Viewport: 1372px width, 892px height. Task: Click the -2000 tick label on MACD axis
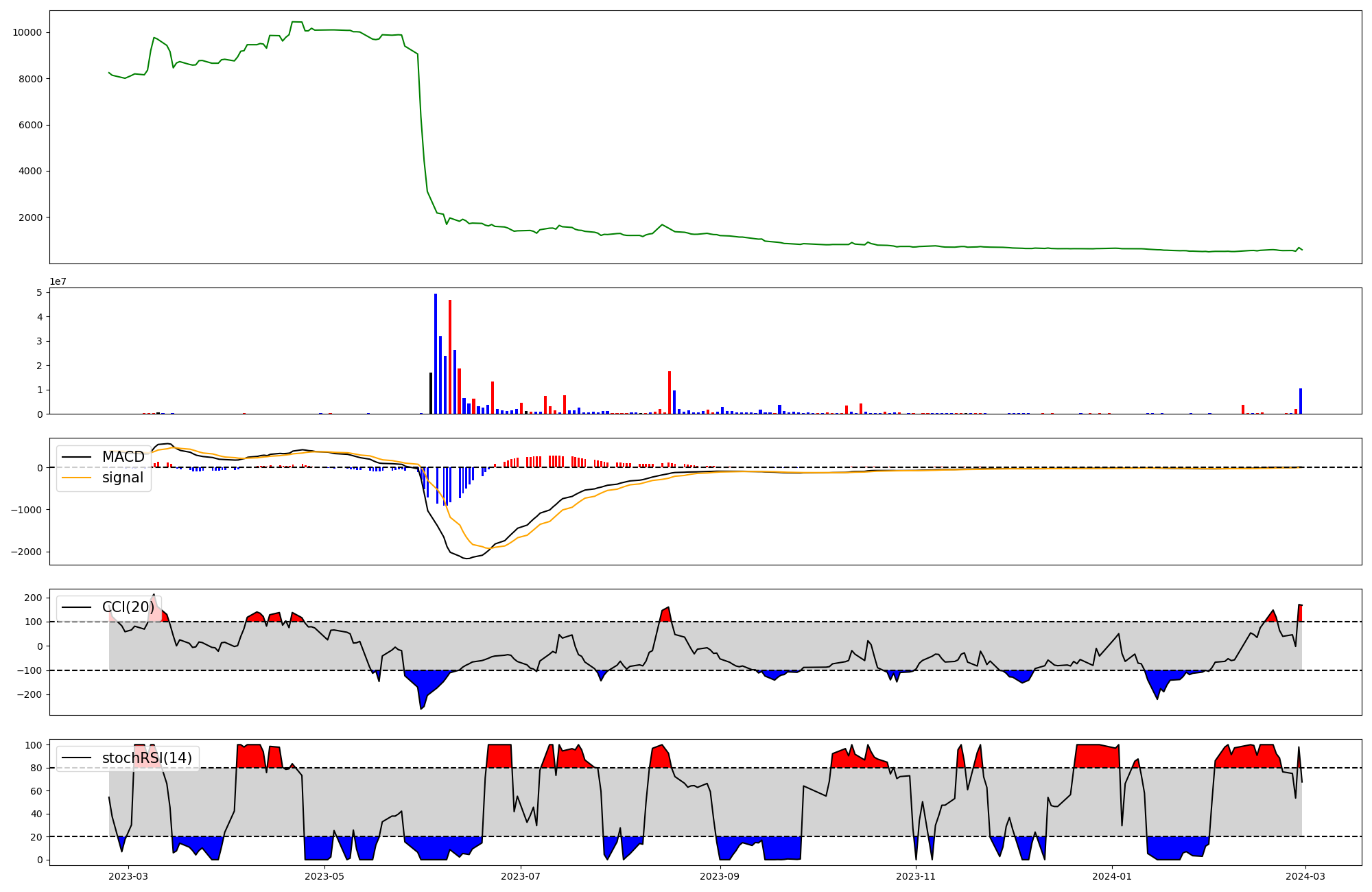(27, 552)
